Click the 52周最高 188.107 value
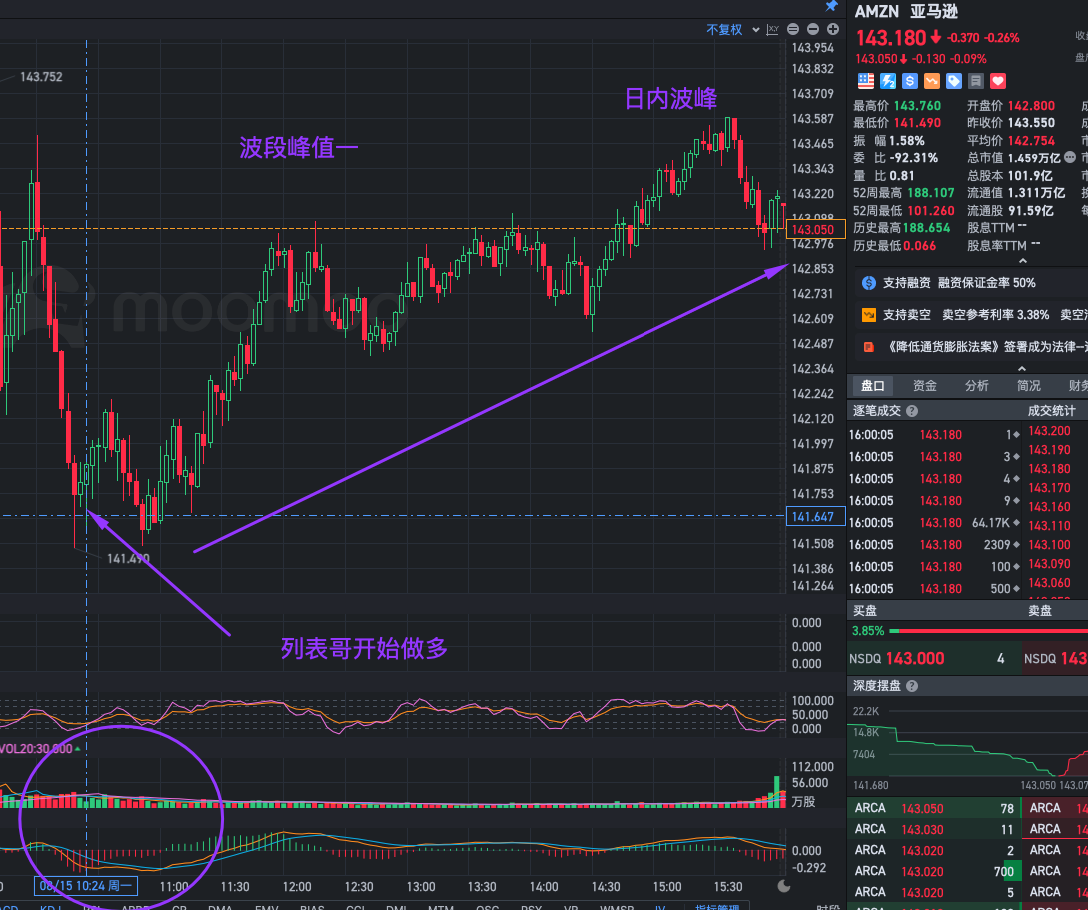 pos(930,193)
